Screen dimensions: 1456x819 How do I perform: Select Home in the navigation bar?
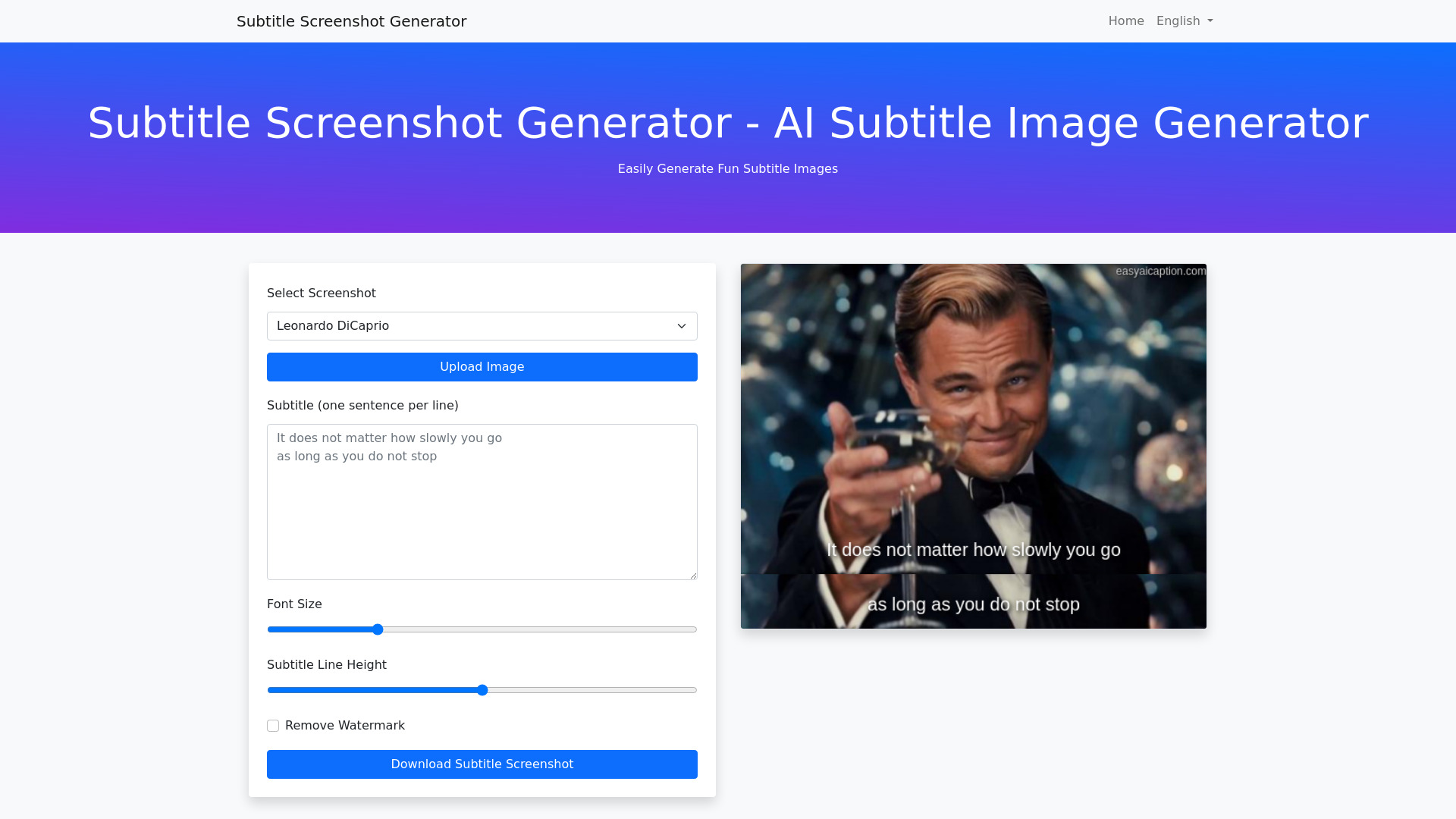pyautogui.click(x=1125, y=20)
